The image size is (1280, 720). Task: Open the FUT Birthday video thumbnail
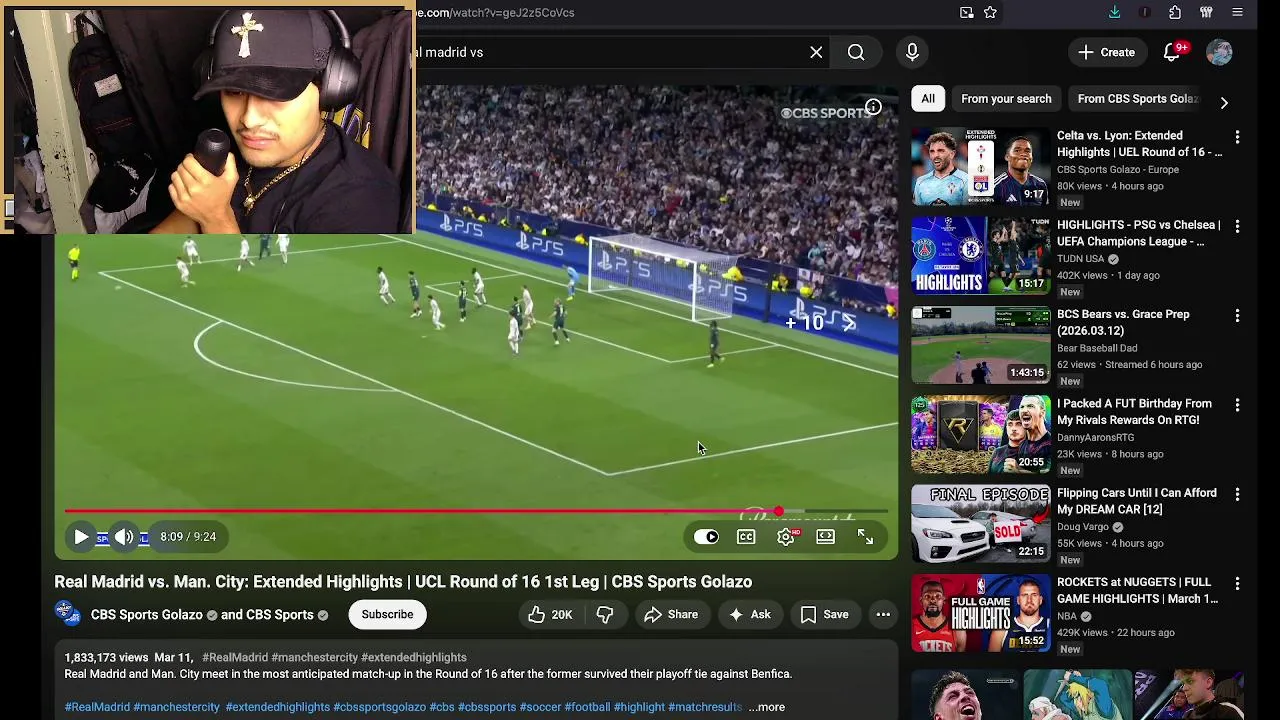tap(981, 434)
